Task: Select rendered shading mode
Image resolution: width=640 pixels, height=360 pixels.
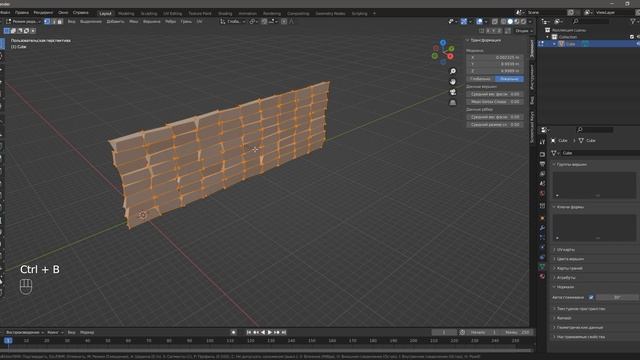Action: (523, 21)
